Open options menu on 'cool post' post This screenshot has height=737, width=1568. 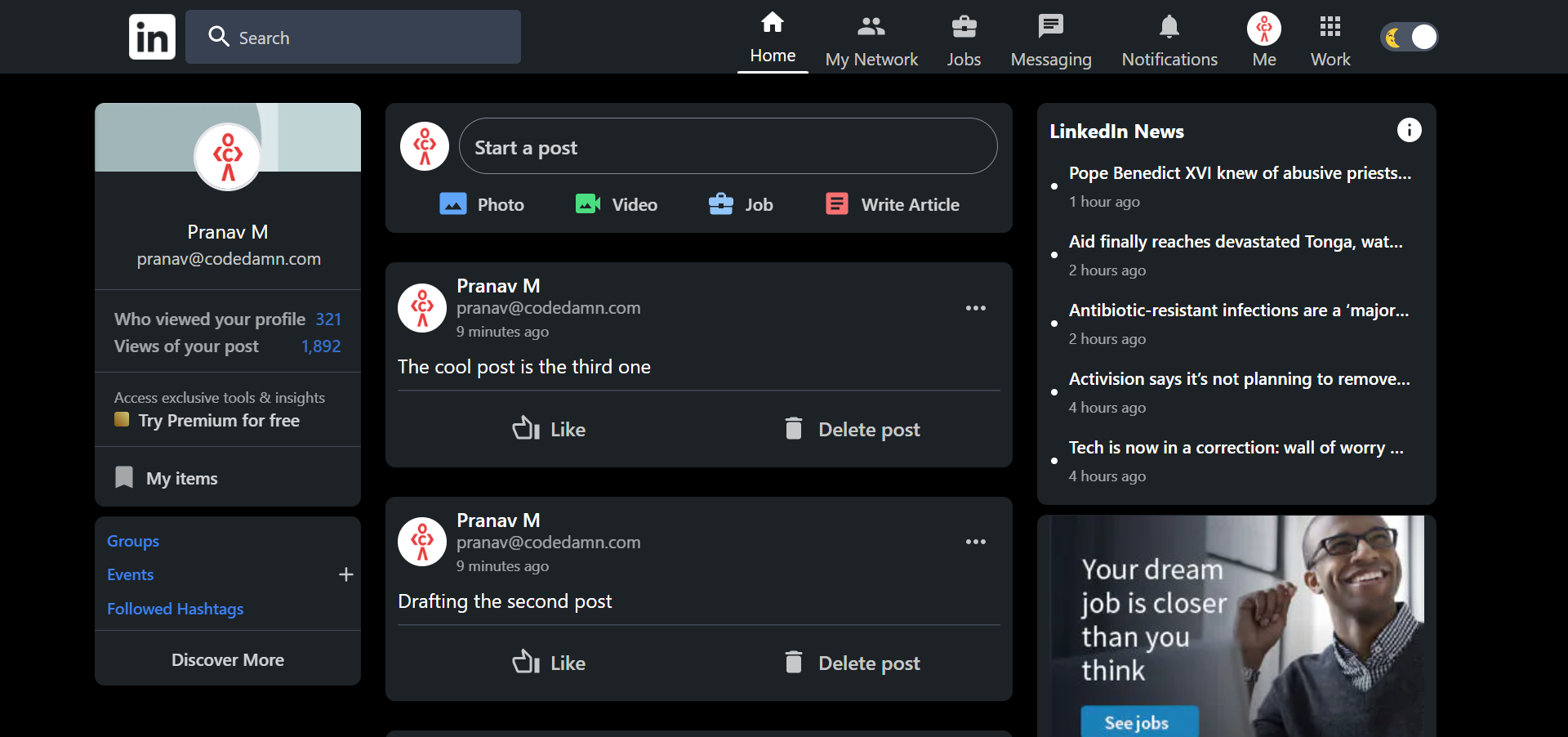[976, 308]
